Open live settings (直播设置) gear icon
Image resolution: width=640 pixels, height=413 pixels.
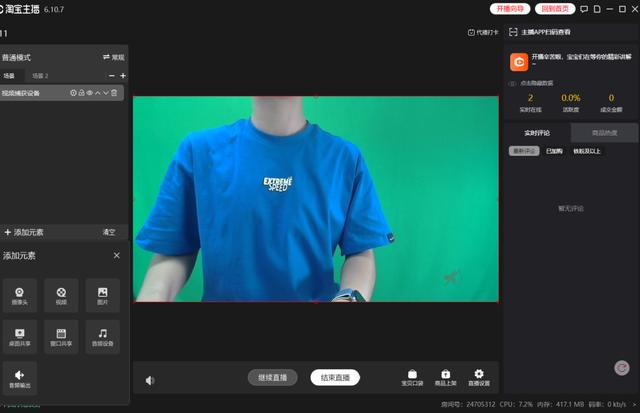point(479,376)
